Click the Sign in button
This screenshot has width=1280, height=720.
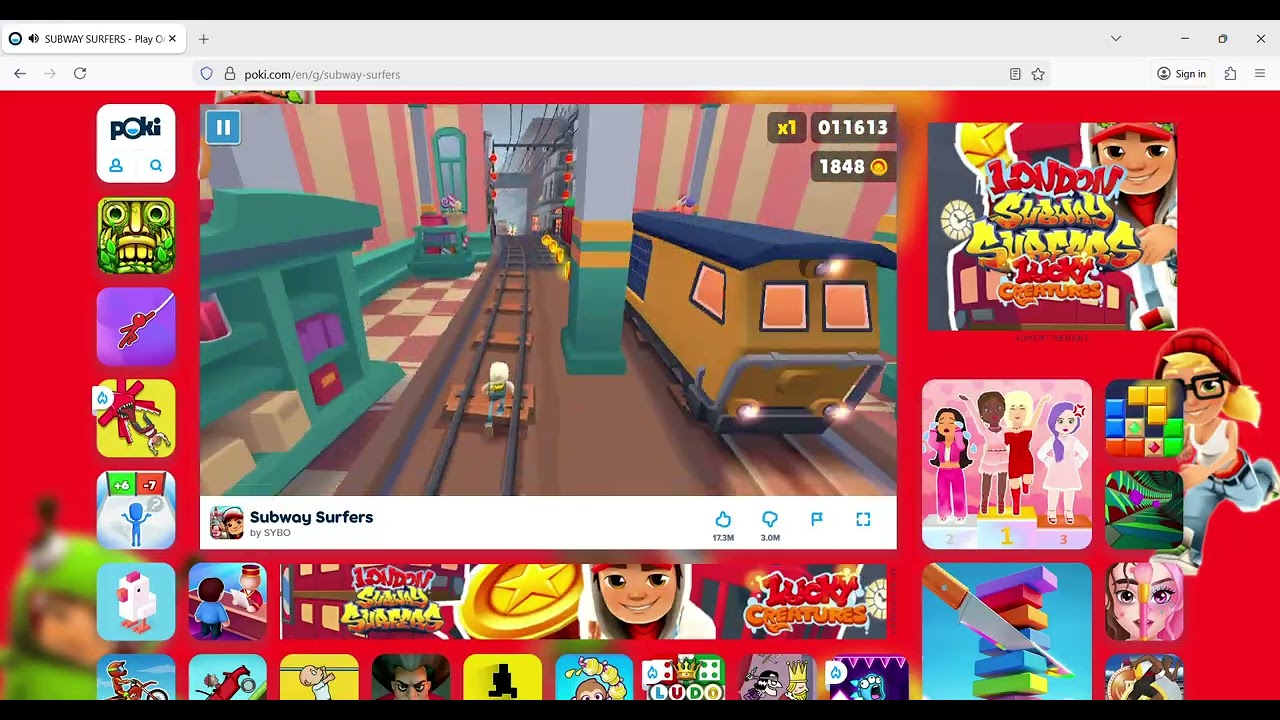coord(1181,74)
